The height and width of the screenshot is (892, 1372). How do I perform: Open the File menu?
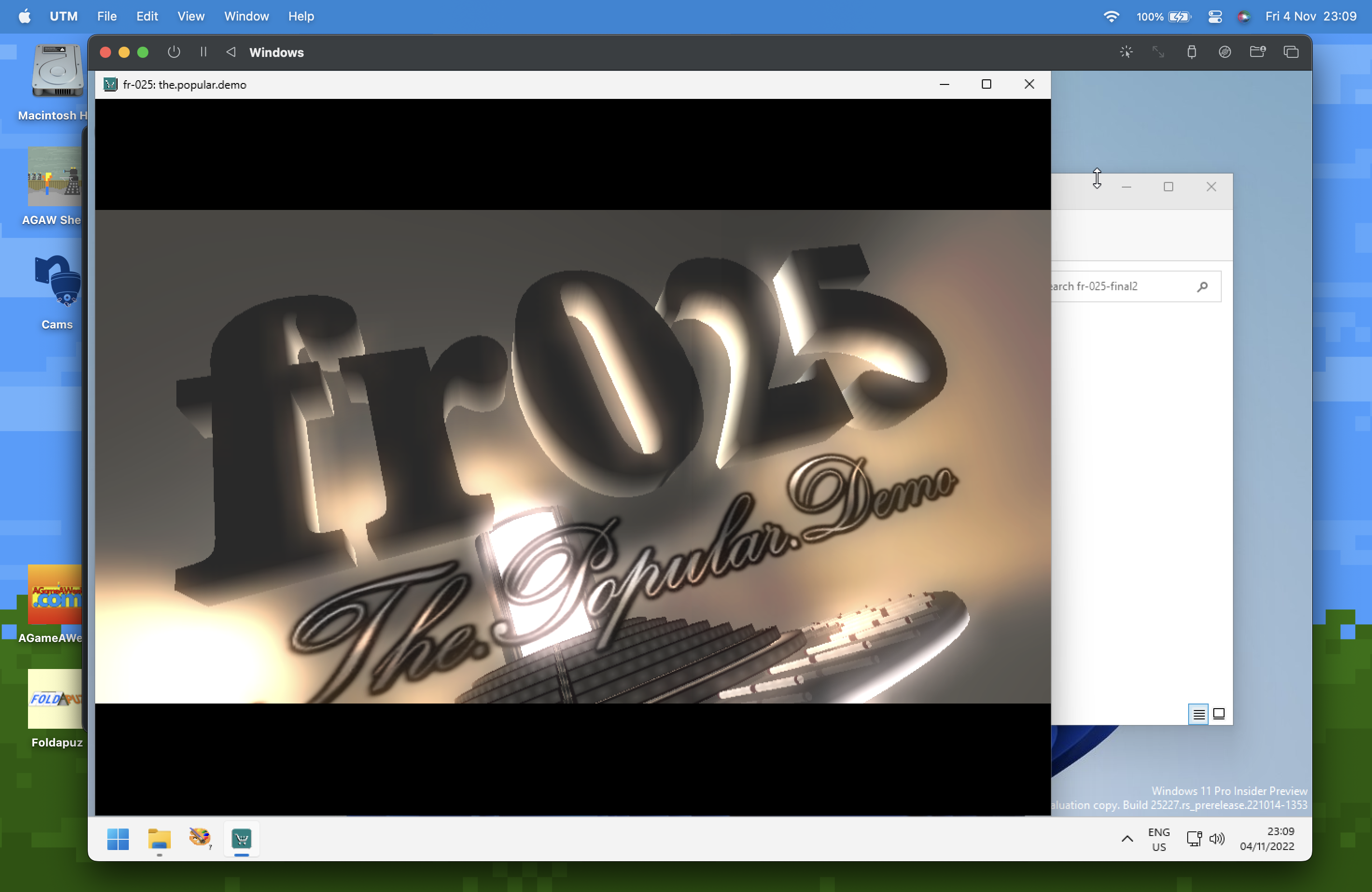(107, 16)
